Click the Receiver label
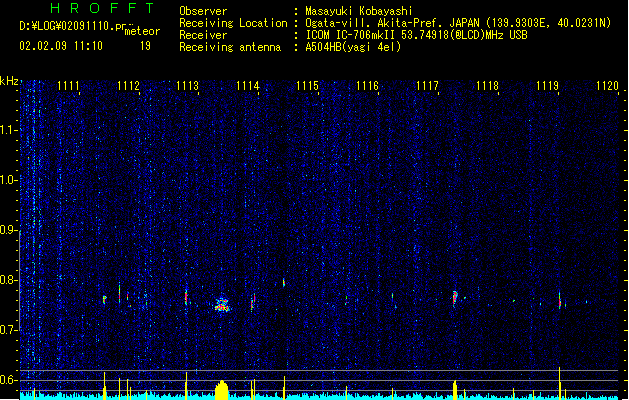 [203, 35]
